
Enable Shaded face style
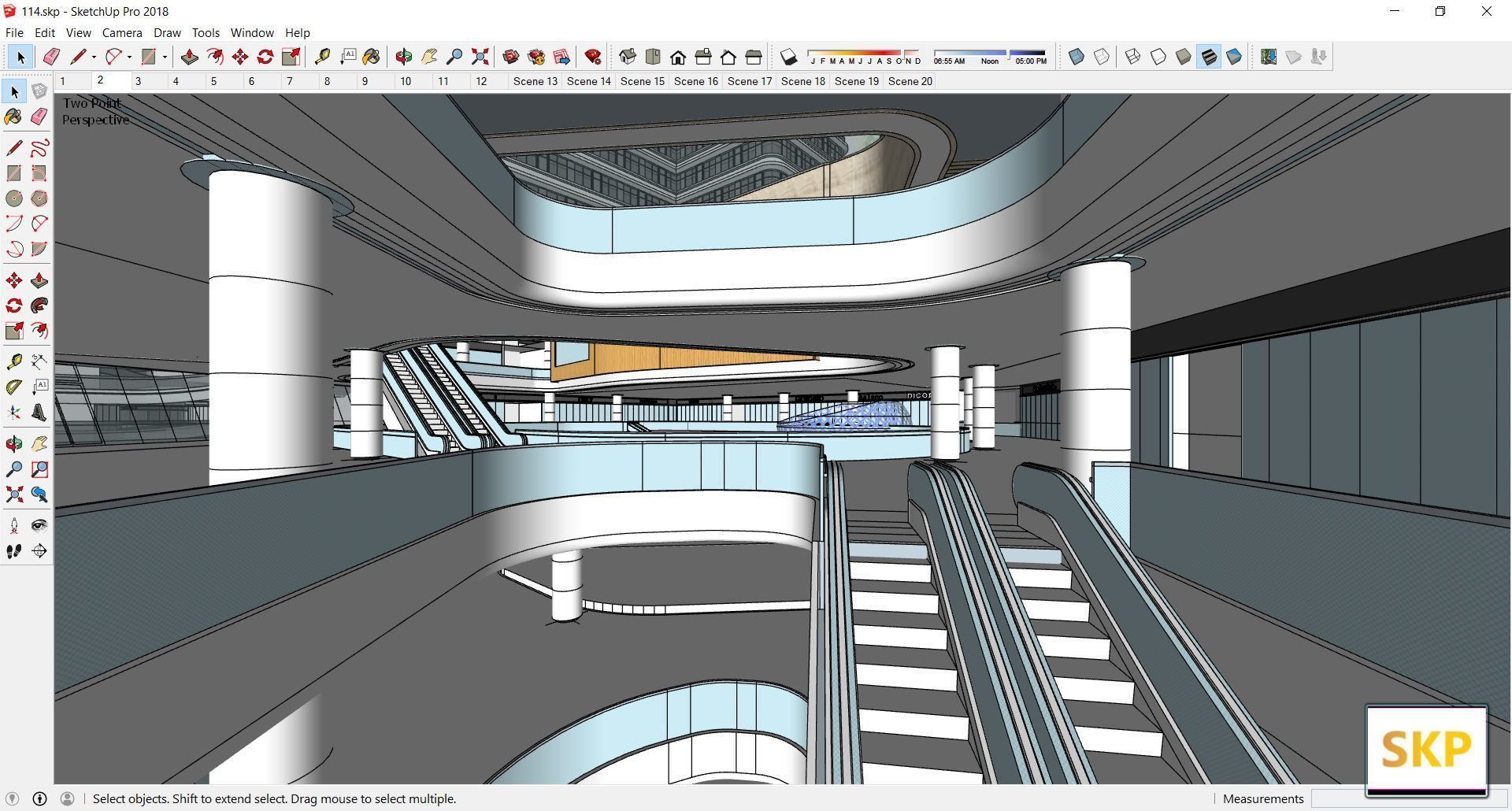coord(1184,57)
